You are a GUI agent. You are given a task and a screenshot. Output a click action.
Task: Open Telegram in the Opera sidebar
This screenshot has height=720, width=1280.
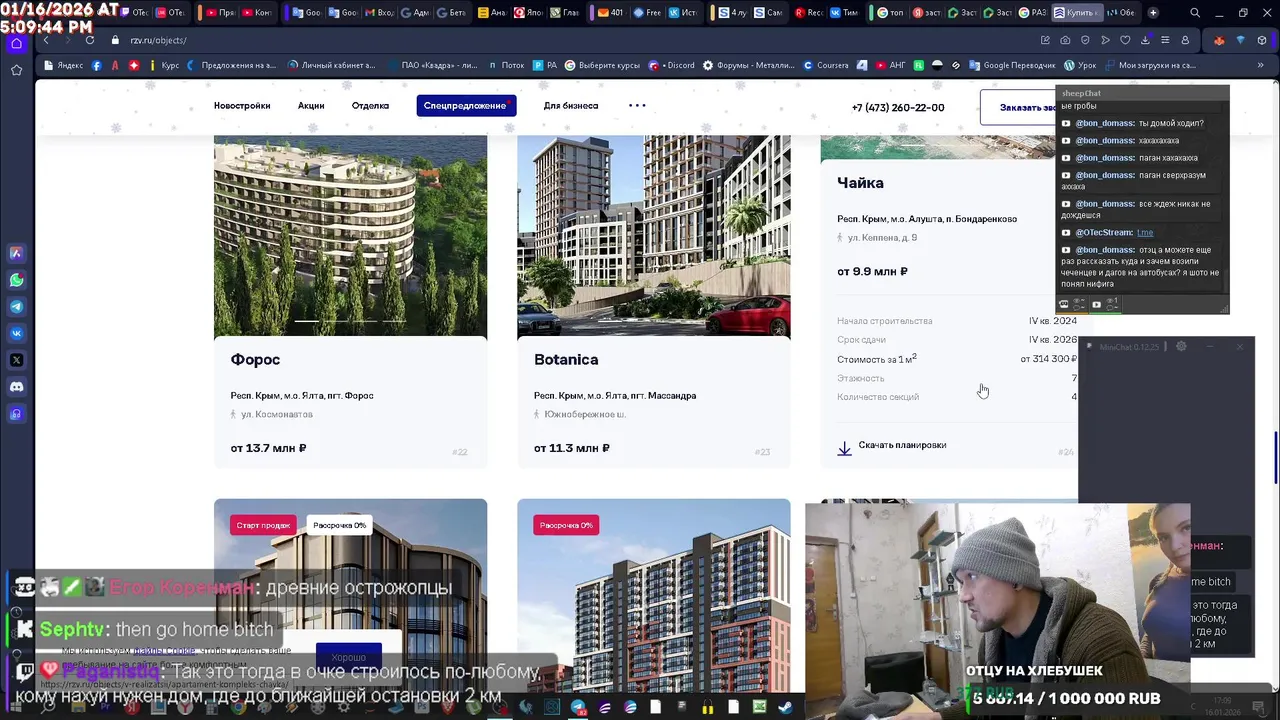point(16,307)
